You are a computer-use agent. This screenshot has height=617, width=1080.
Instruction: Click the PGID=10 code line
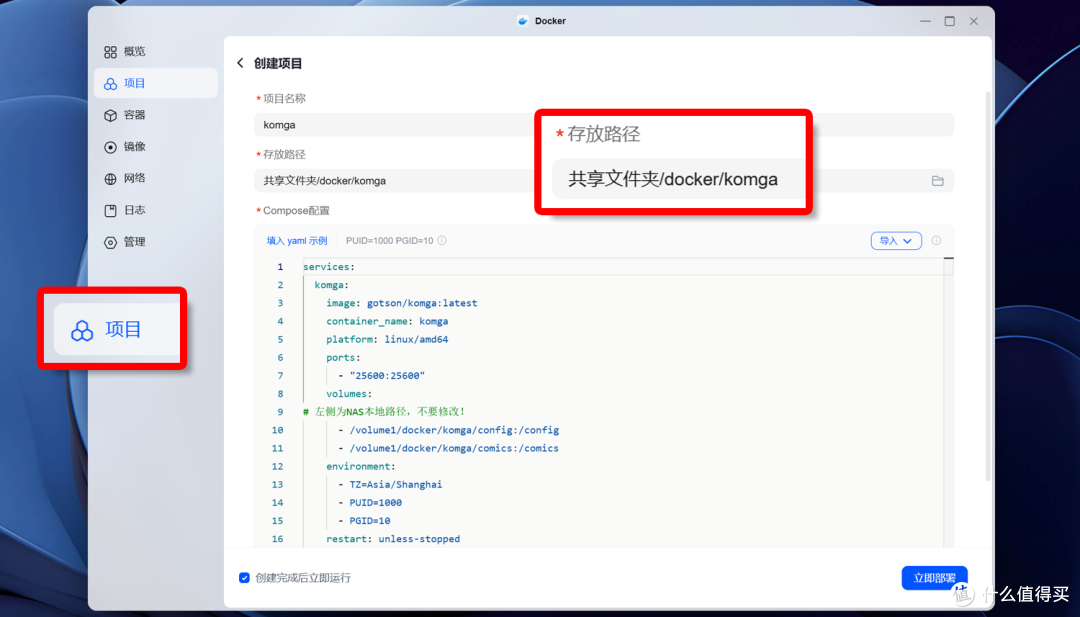coord(364,521)
